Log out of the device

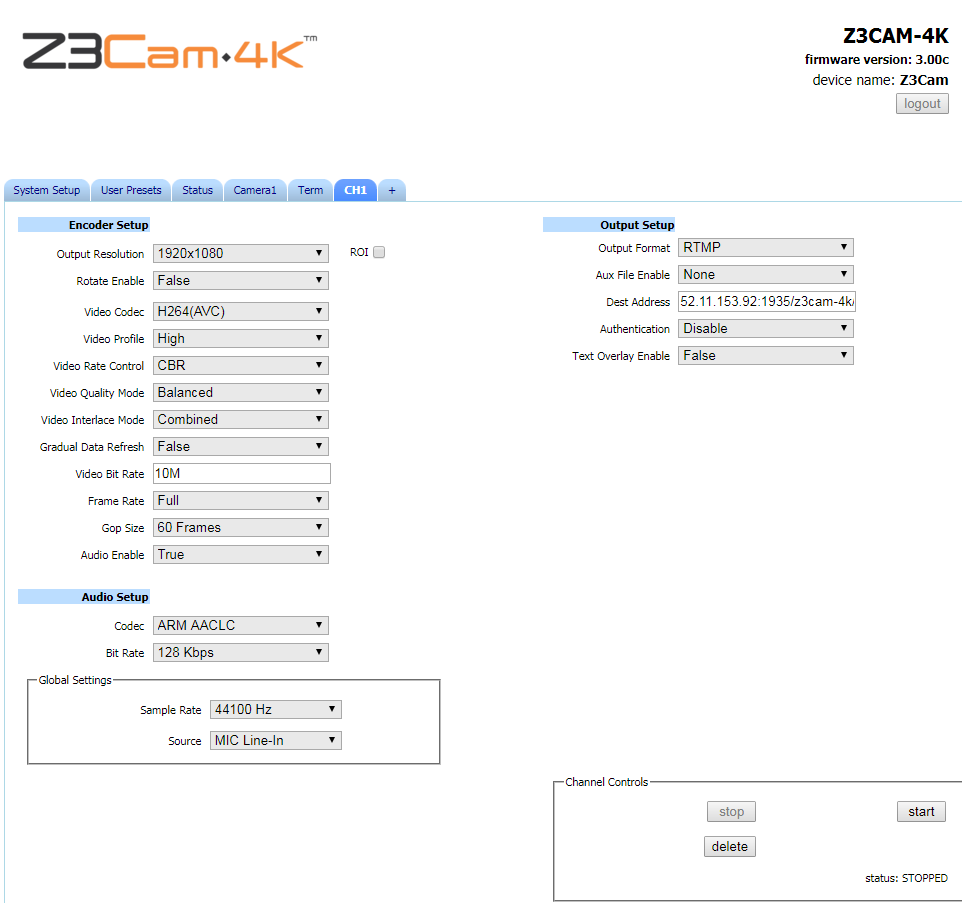pyautogui.click(x=922, y=104)
